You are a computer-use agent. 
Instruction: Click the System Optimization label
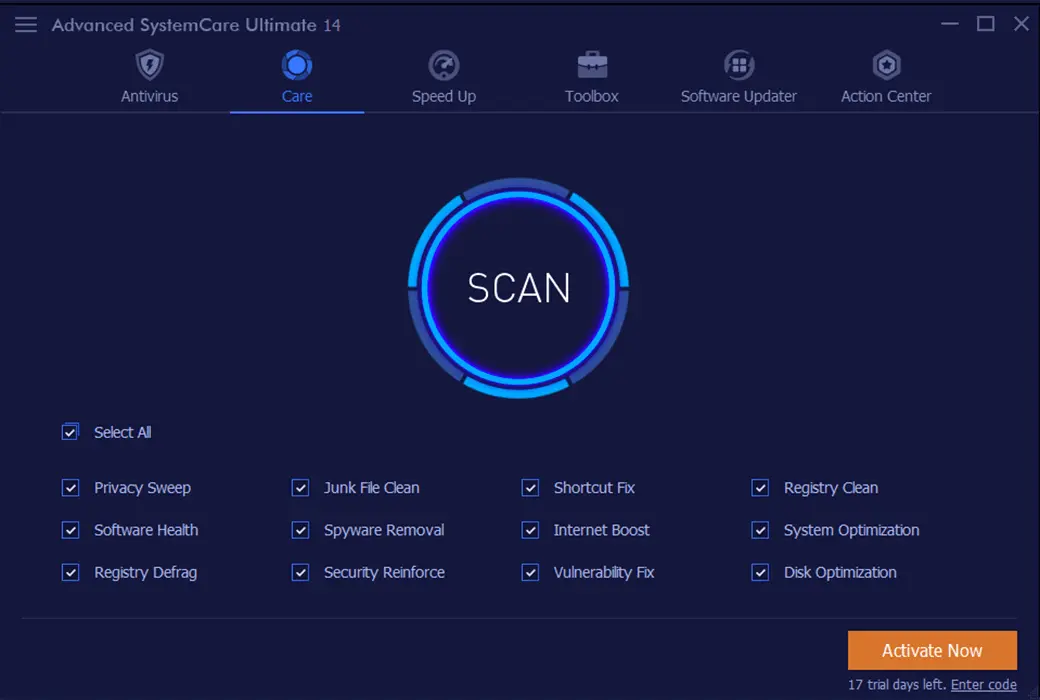[x=852, y=531]
